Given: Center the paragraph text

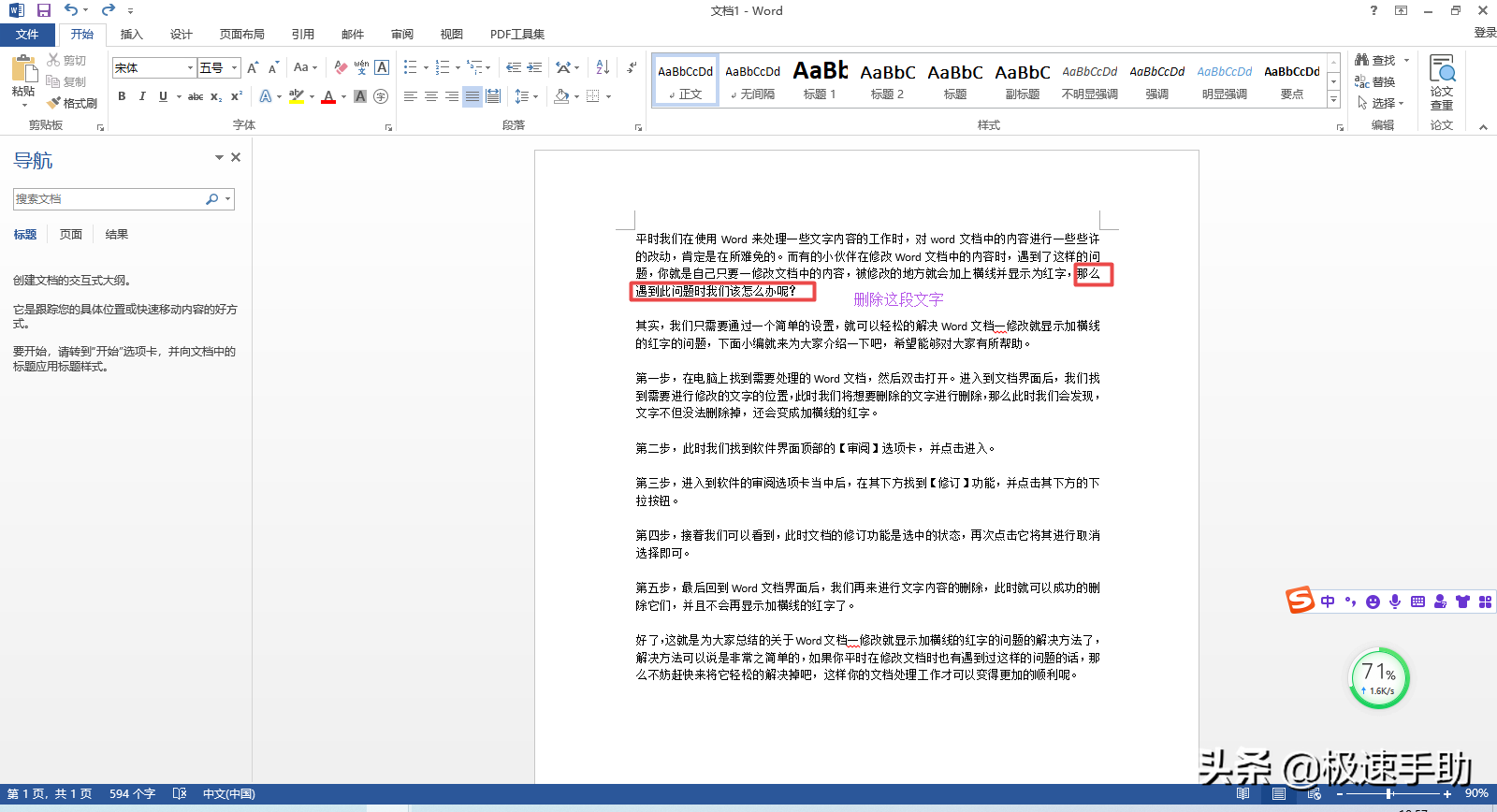Looking at the screenshot, I should 431,96.
